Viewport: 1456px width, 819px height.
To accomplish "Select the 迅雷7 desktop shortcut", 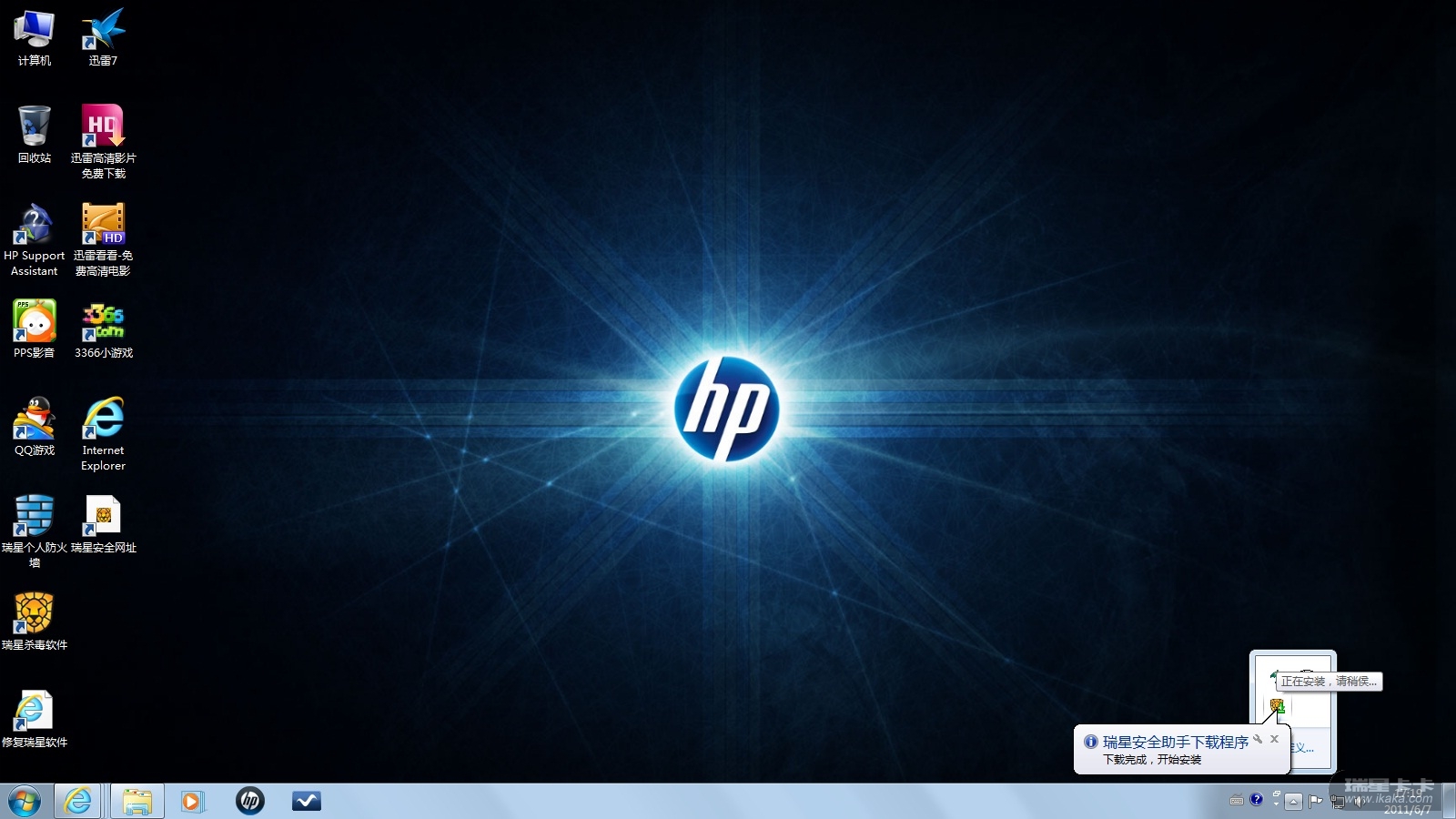I will pos(103,38).
